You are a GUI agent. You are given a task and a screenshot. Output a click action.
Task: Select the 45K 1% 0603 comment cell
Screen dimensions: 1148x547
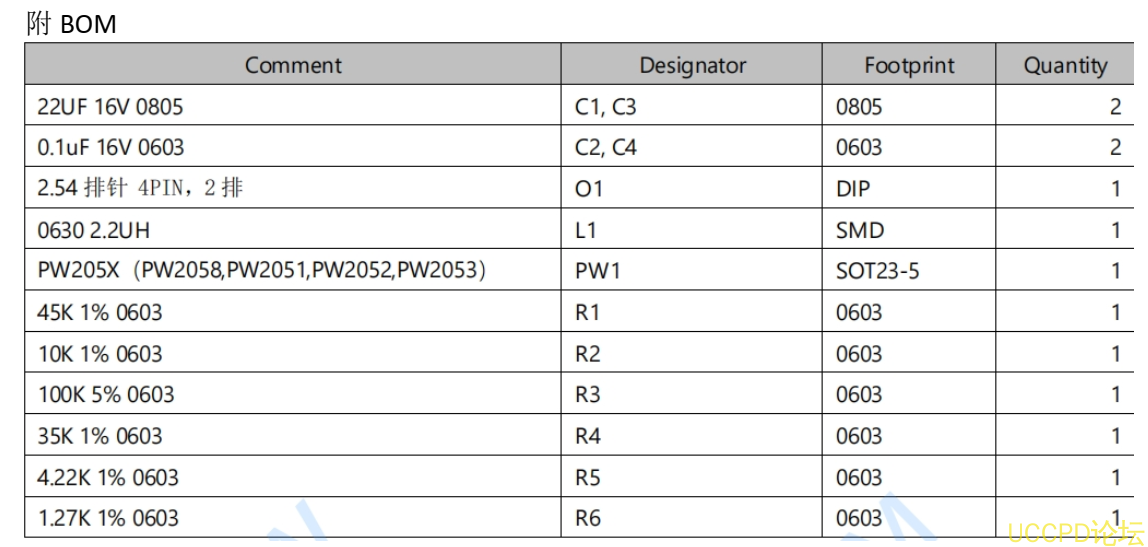100,312
